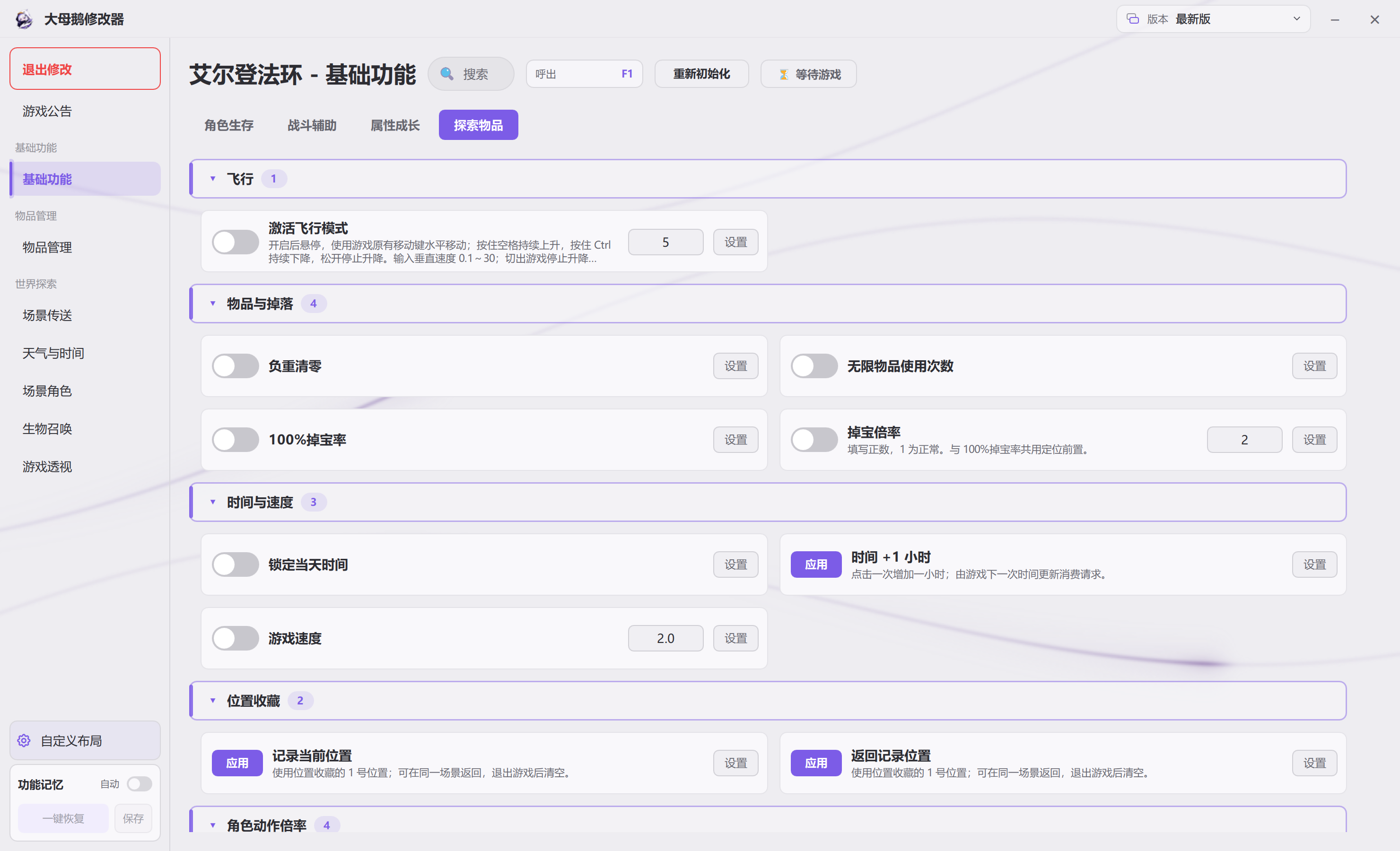
Task: Toggle 激活飞行模式 switch
Action: (235, 242)
